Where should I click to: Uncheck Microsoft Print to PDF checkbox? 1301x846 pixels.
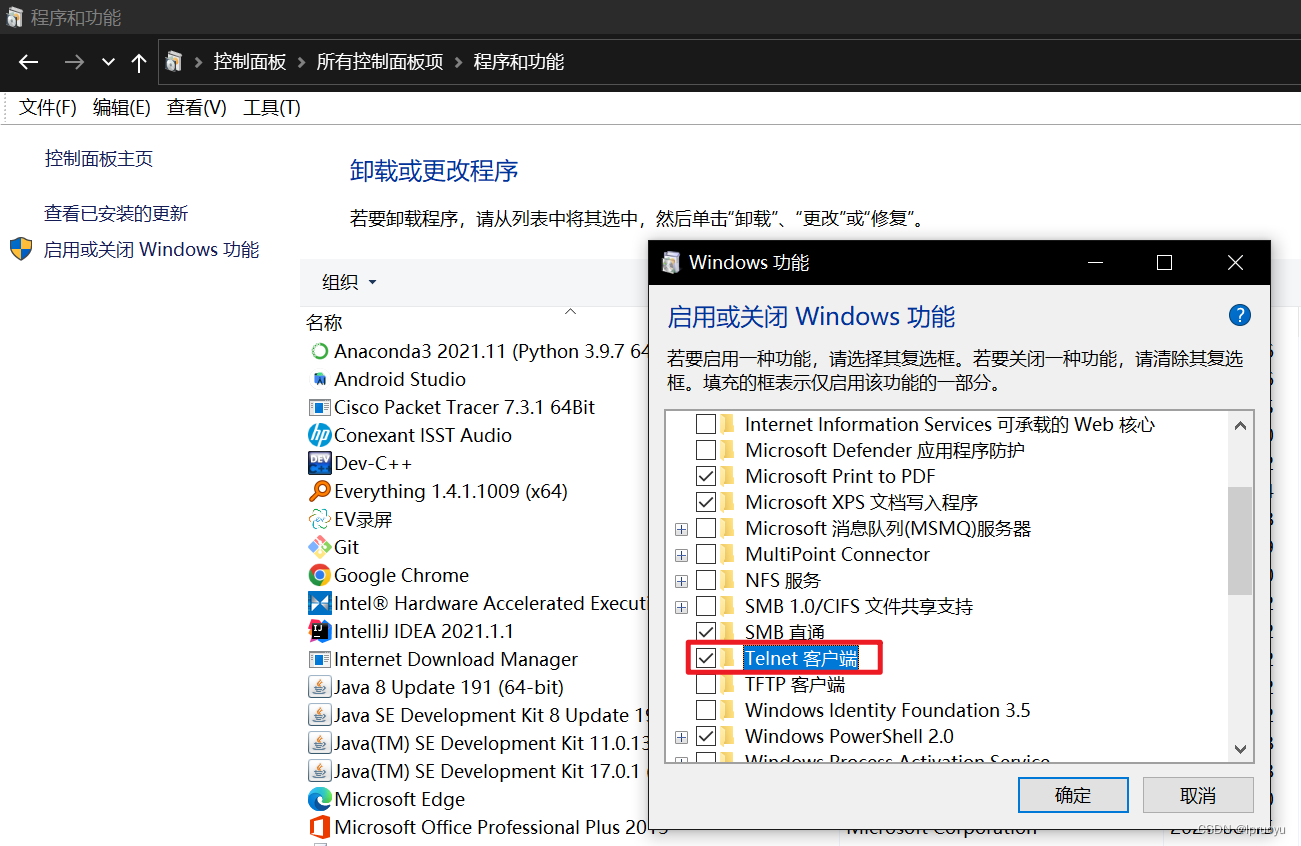point(706,476)
